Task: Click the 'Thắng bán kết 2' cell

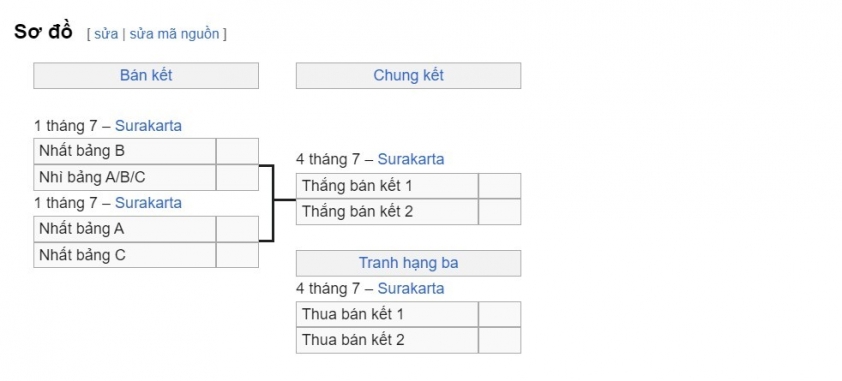Action: [x=387, y=212]
